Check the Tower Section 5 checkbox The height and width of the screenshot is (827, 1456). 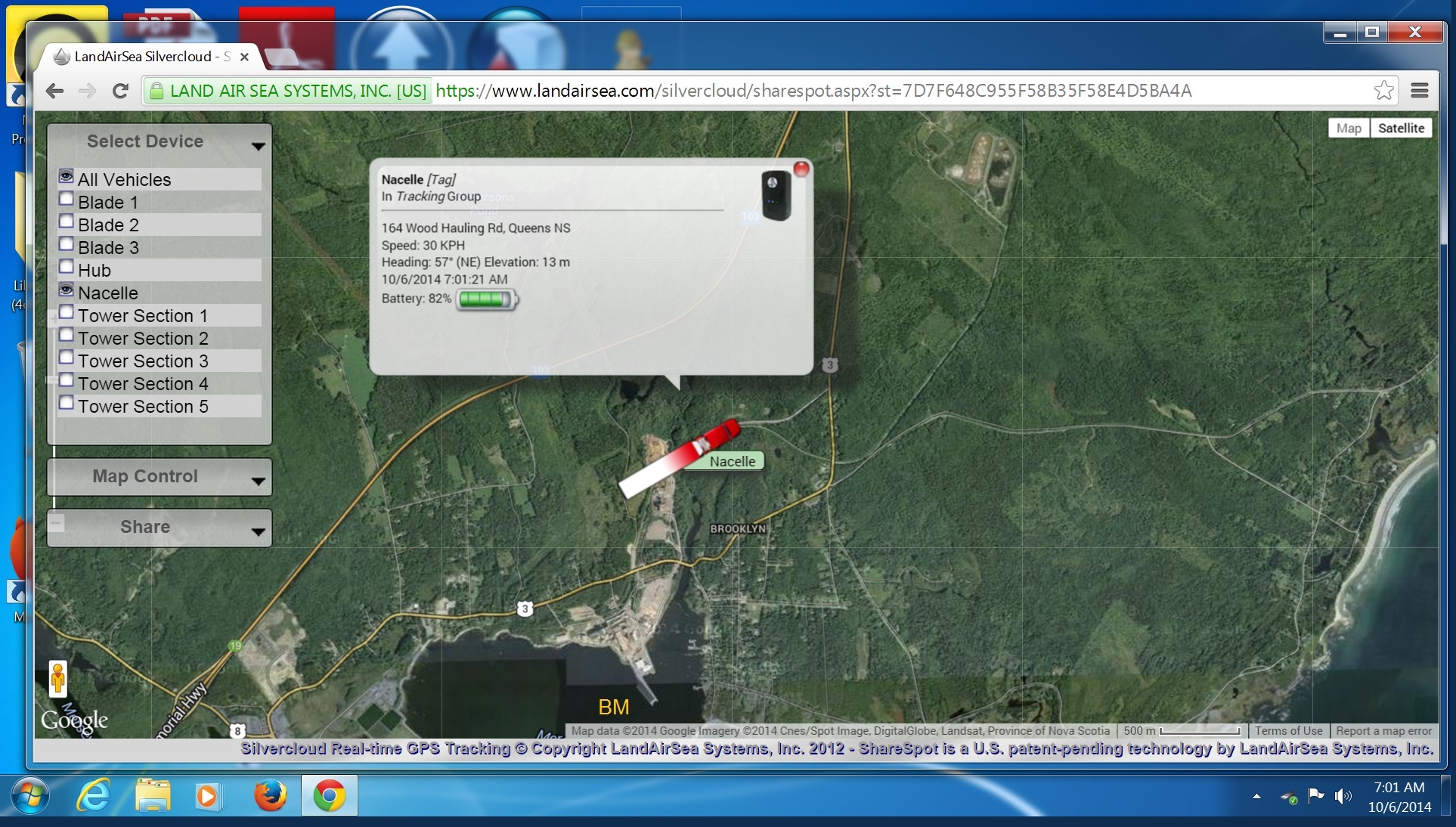coord(66,403)
